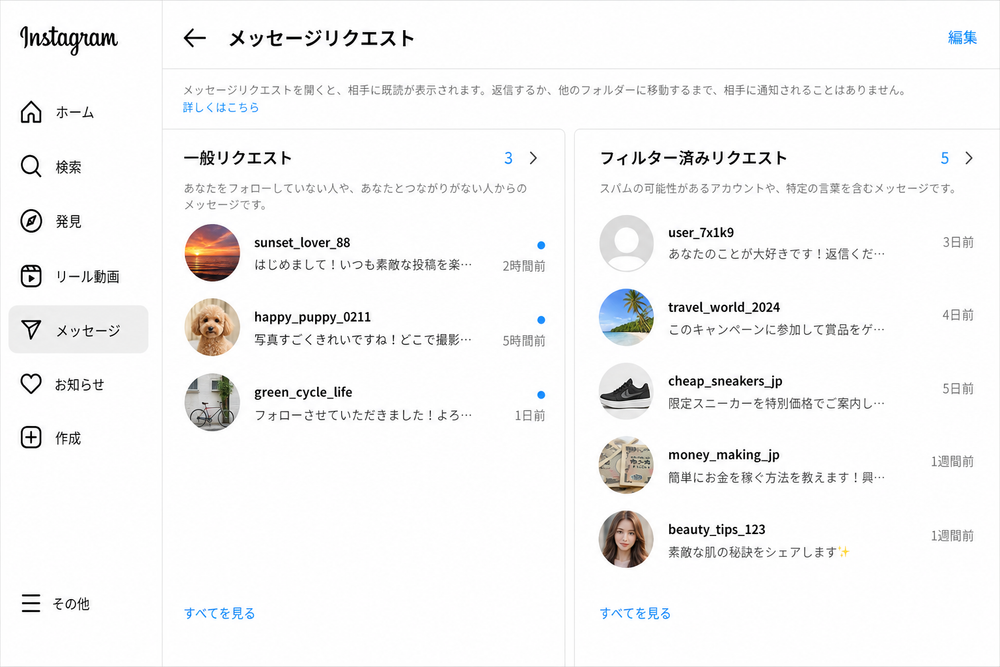Click message preview フォローさせていただきました
This screenshot has width=1000, height=667.
click(x=363, y=414)
